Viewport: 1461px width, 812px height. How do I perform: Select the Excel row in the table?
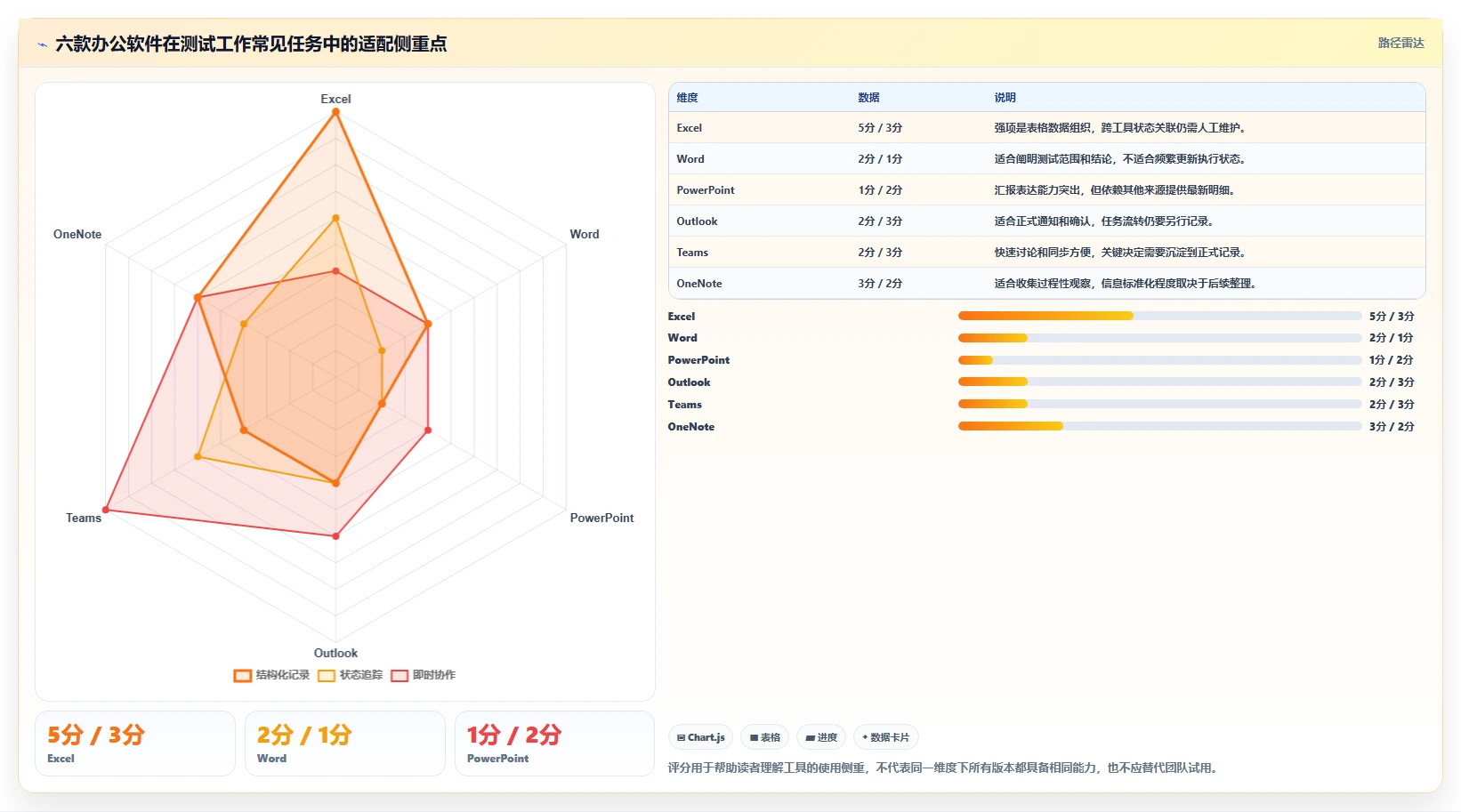click(1046, 128)
